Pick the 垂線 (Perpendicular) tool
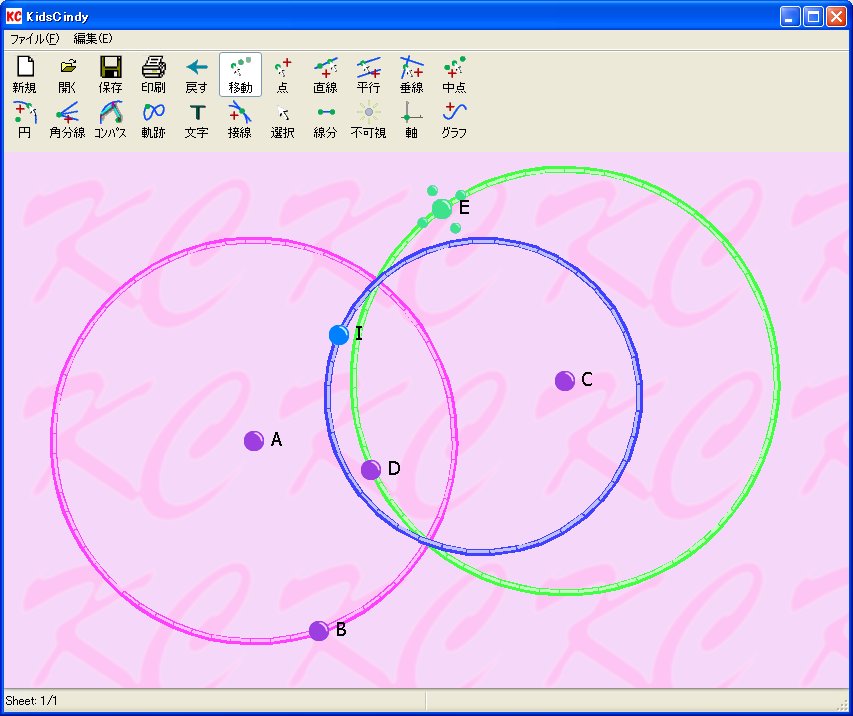Image resolution: width=853 pixels, height=716 pixels. tap(412, 74)
